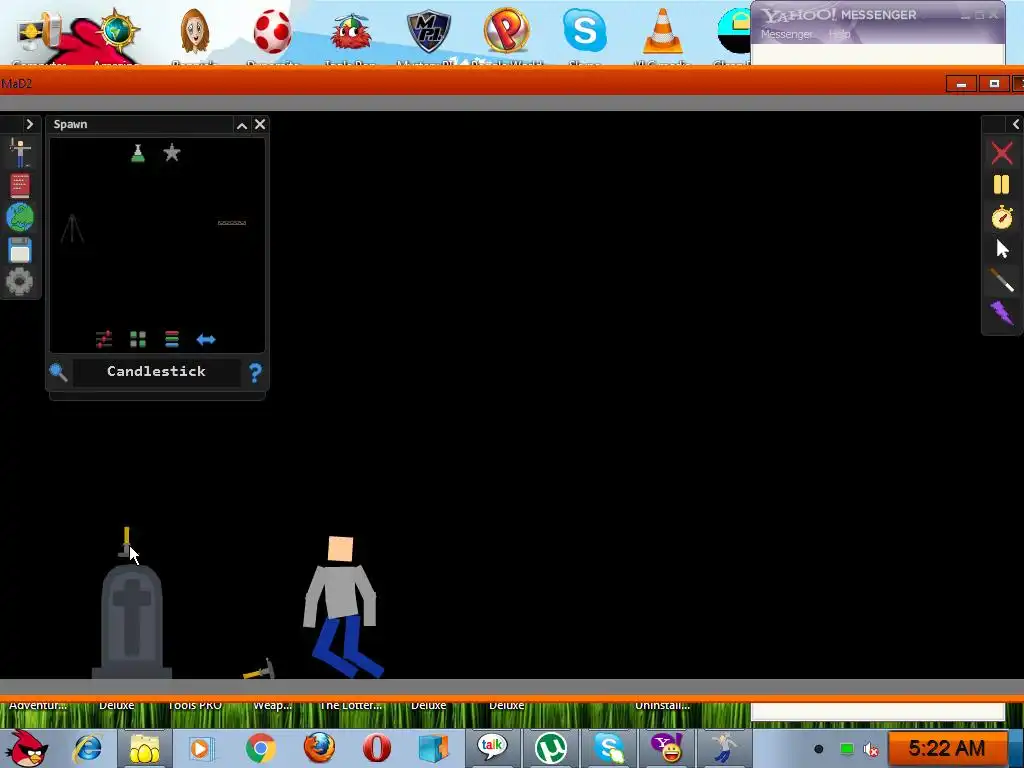The width and height of the screenshot is (1024, 768).
Task: Collapse the Spawn panel with the caret
Action: tap(242, 125)
